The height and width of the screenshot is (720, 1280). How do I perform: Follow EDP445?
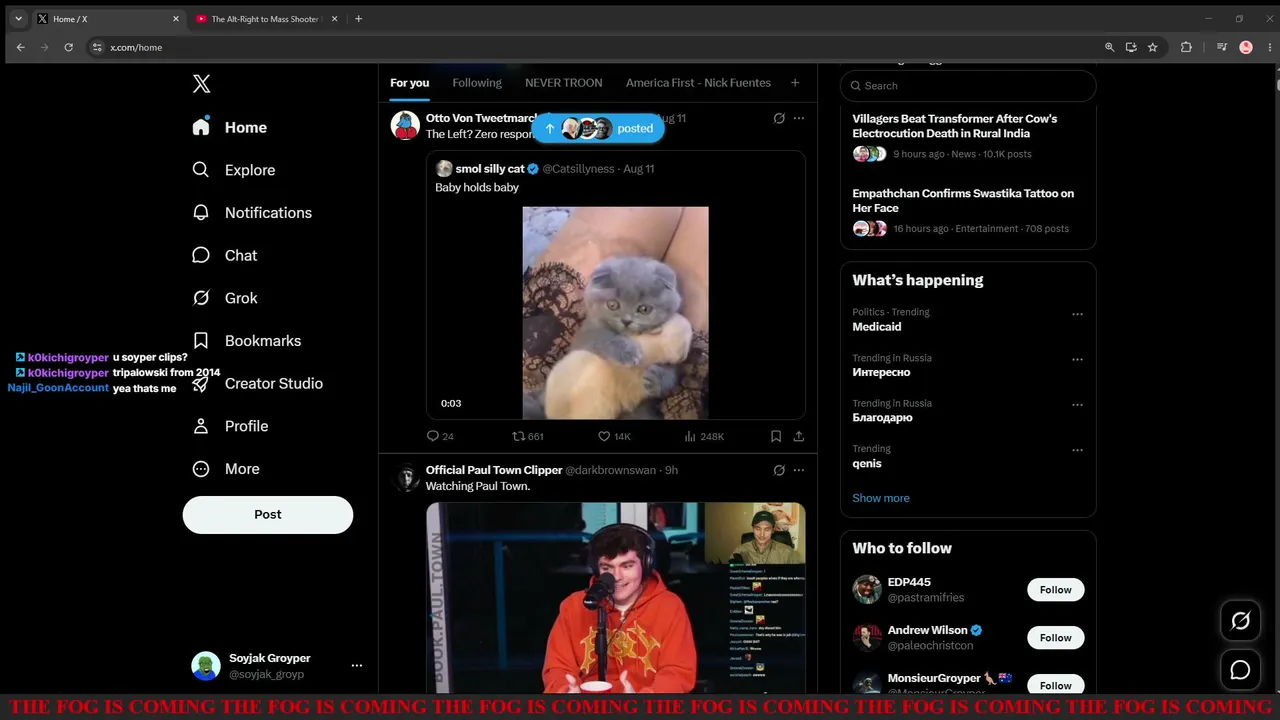(x=1055, y=590)
